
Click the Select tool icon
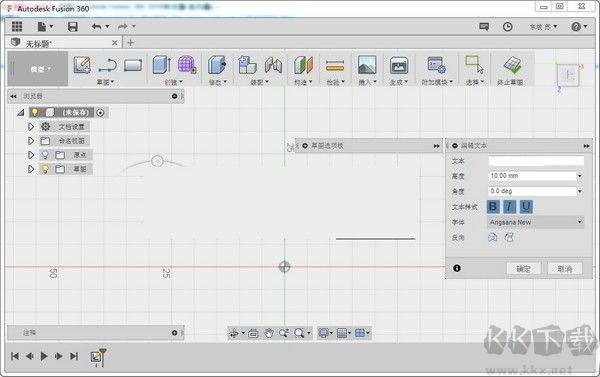coord(474,64)
